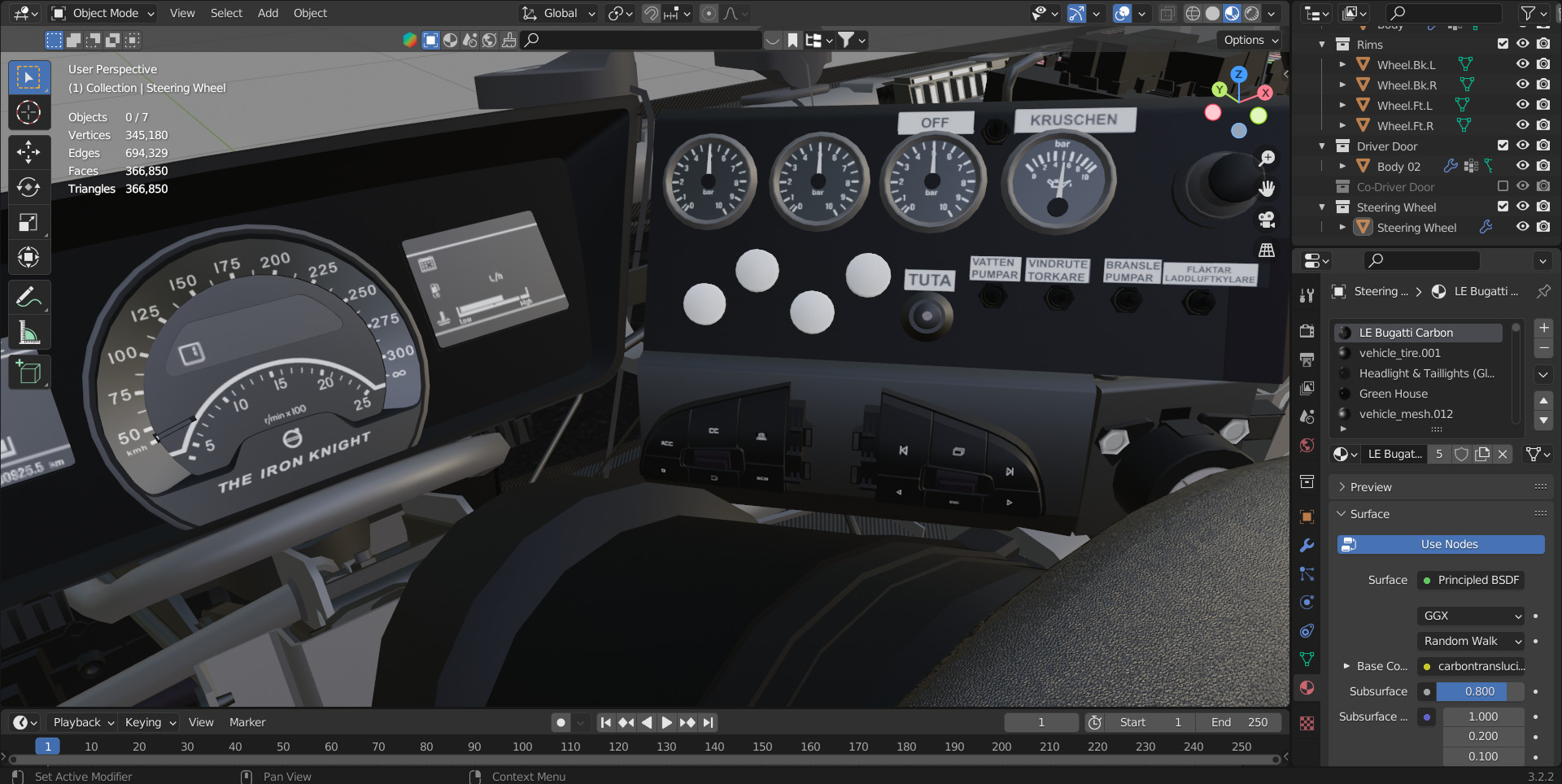
Task: Open the View menu in 3D viewport
Action: [x=182, y=13]
